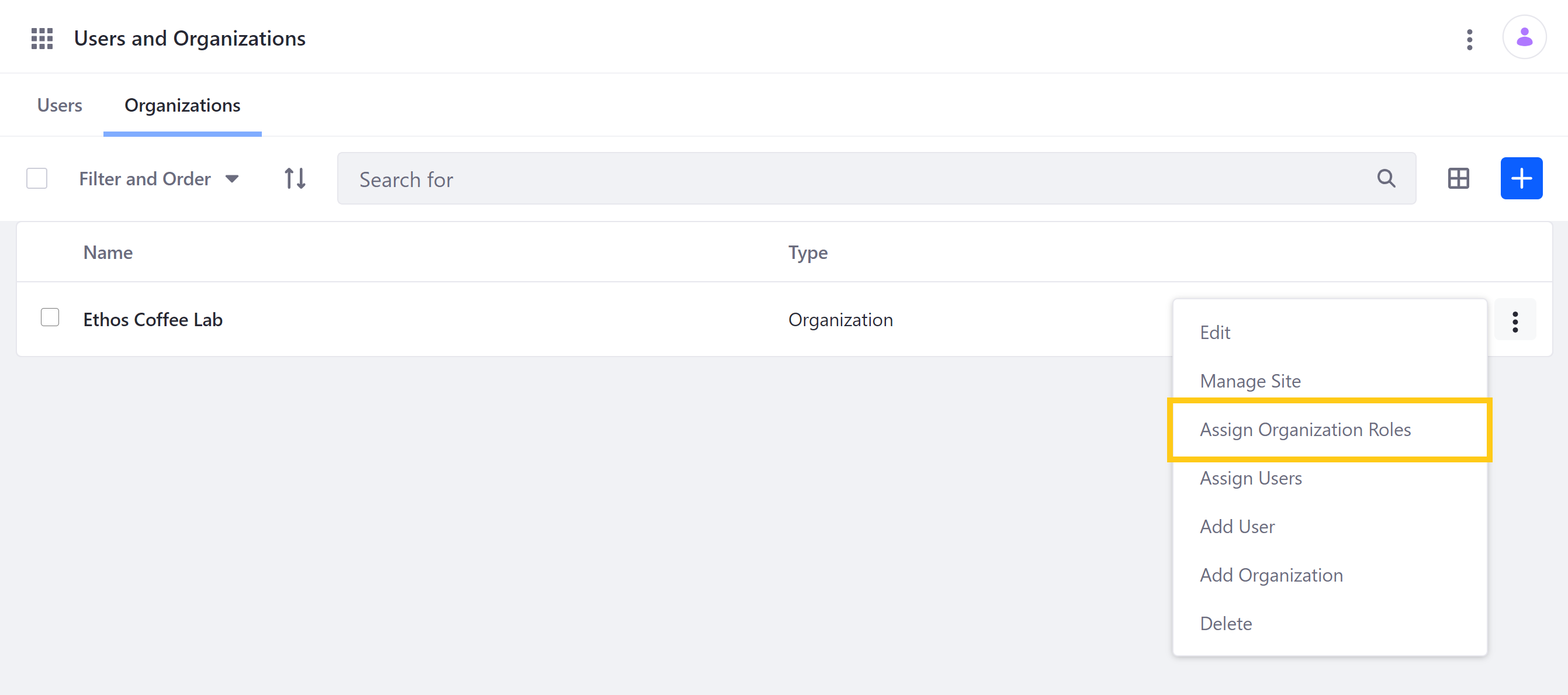
Task: Click the search magnifier icon
Action: tap(1388, 179)
